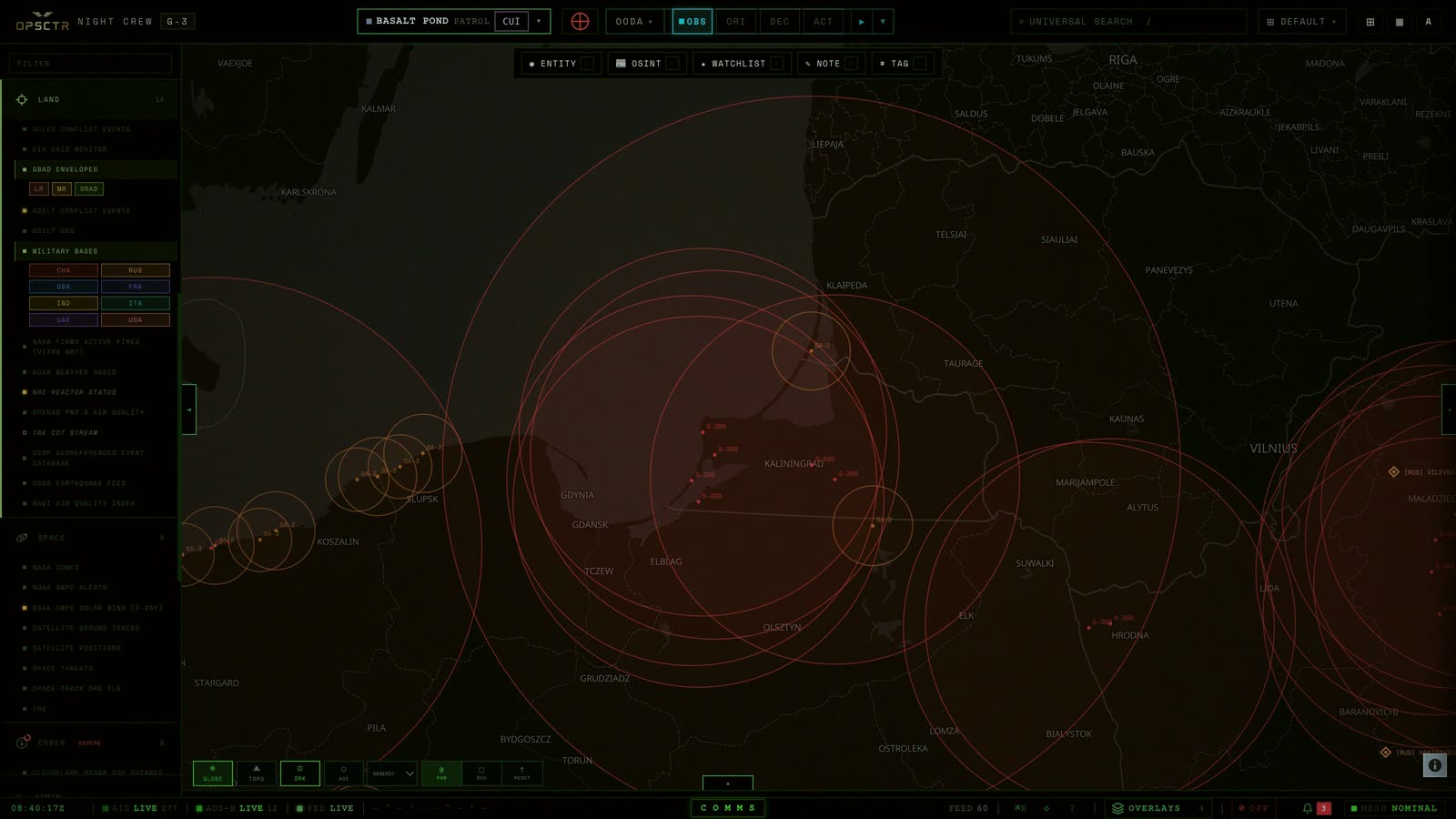
Task: Click the red crosshair target icon
Action: (580, 21)
